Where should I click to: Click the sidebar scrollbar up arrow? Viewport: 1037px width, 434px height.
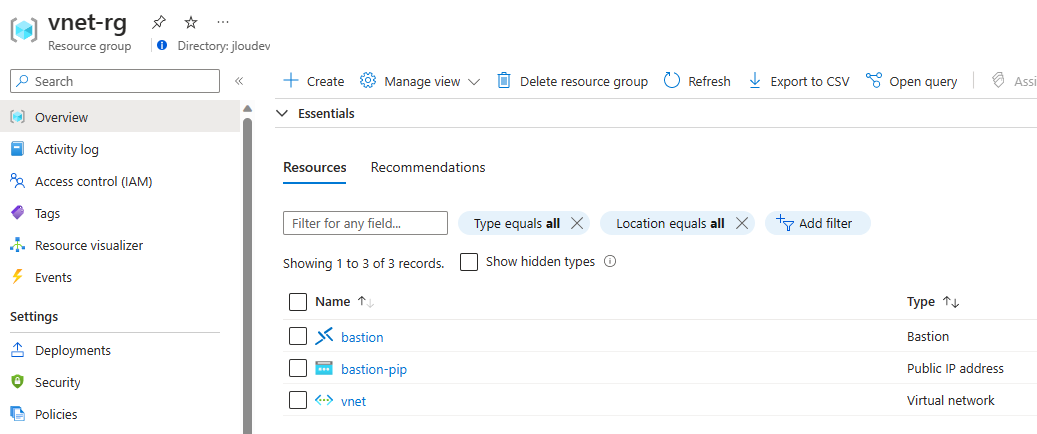click(x=248, y=108)
